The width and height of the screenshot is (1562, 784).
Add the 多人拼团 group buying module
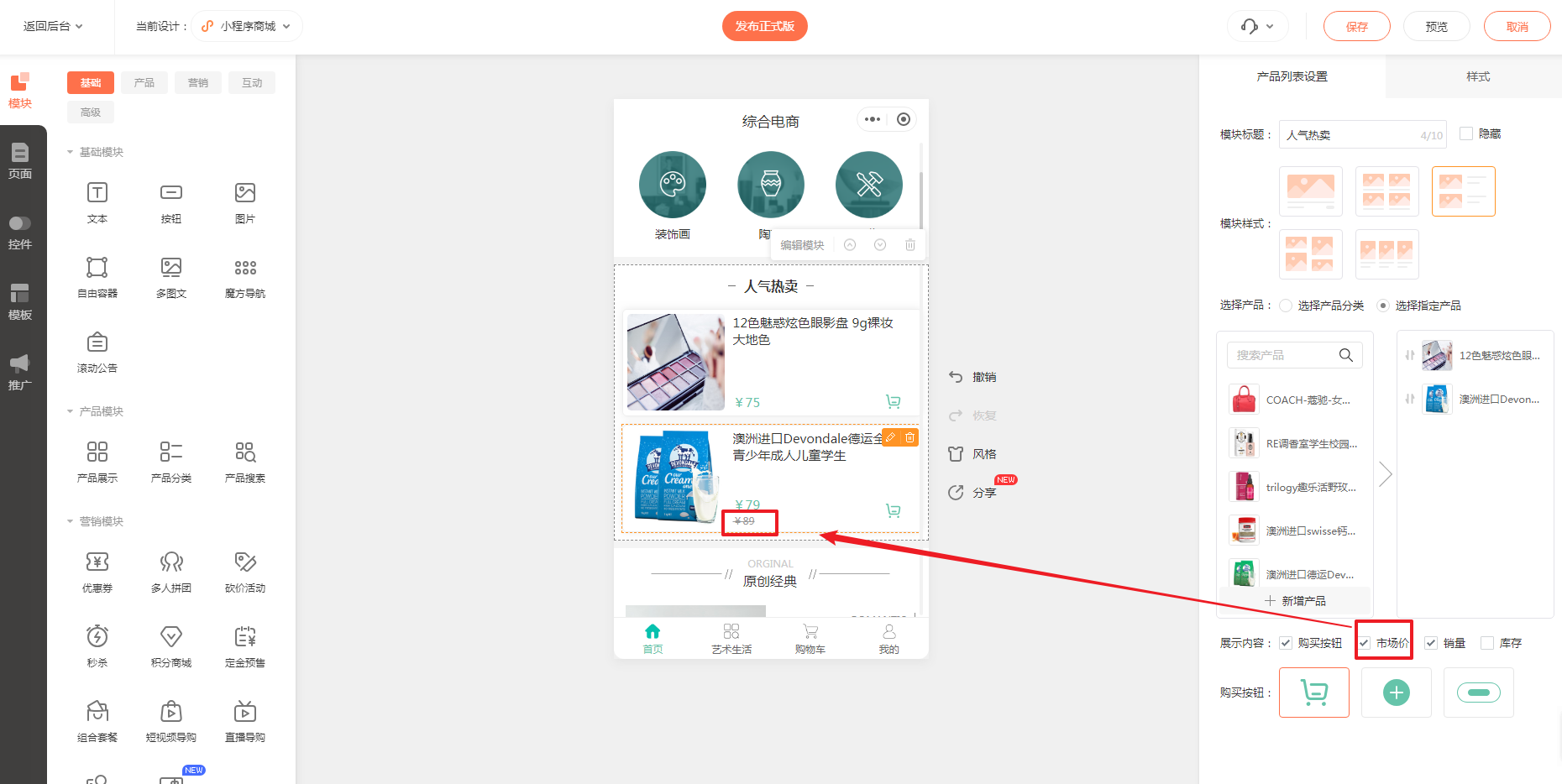171,572
